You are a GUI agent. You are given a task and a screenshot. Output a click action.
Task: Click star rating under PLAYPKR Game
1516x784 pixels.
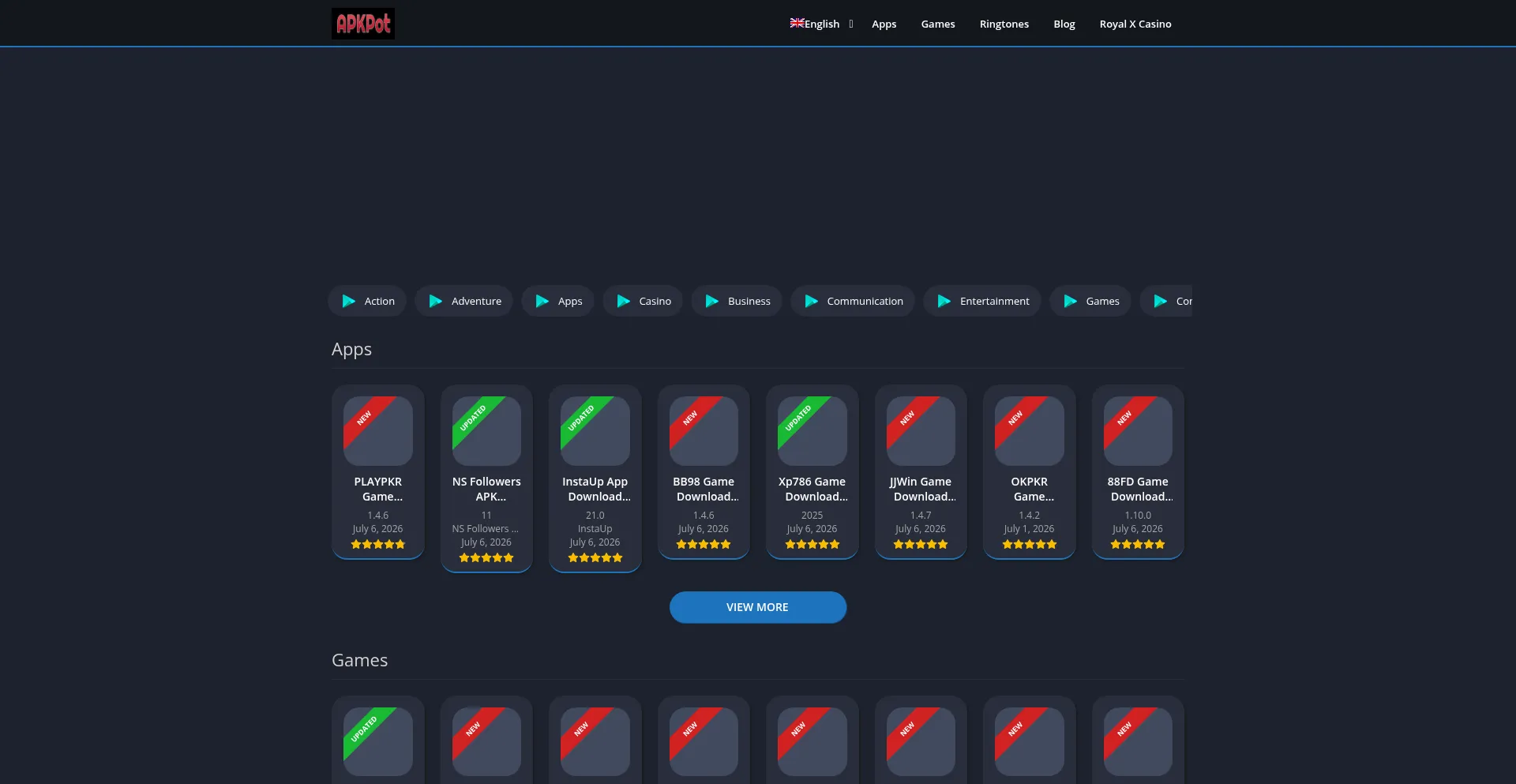click(378, 544)
